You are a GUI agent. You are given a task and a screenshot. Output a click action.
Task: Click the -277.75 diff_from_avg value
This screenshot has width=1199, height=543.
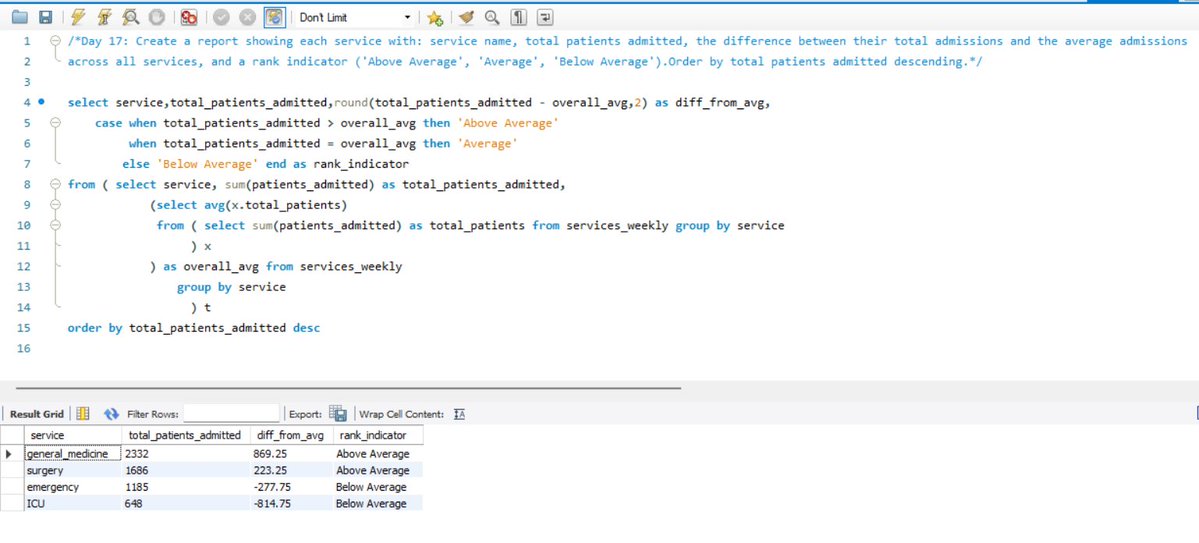coord(291,487)
